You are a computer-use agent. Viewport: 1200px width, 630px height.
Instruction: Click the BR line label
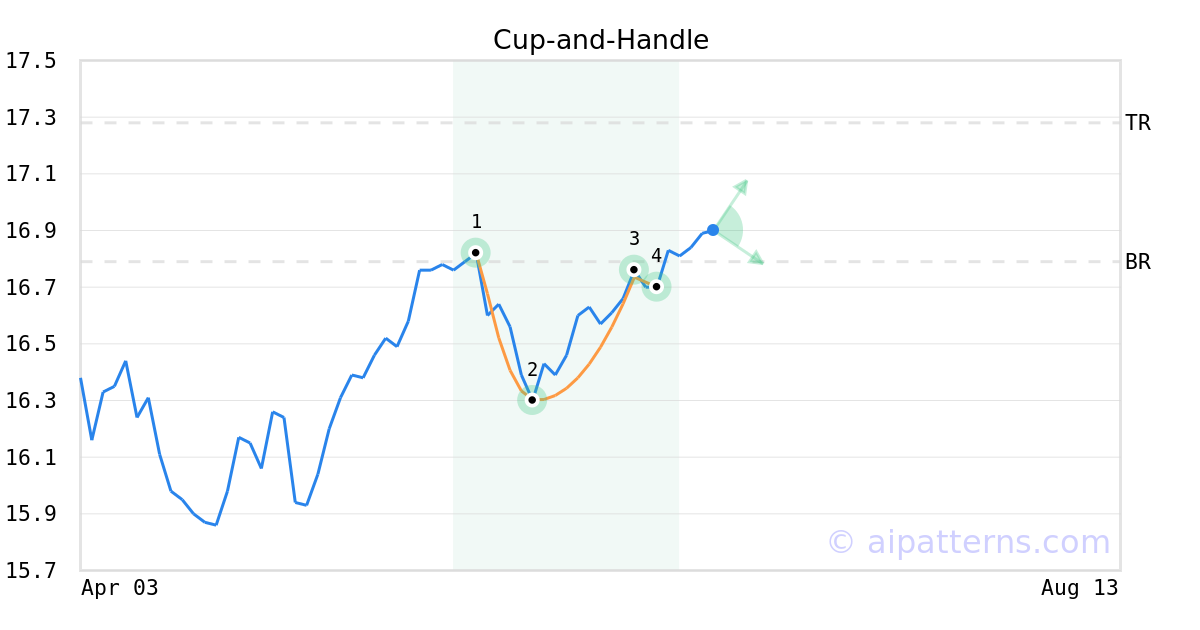pos(1138,262)
